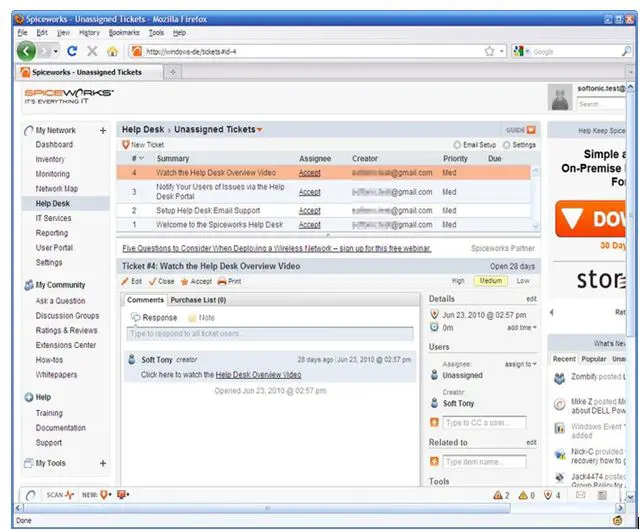
Task: Open the File menu
Action: point(22,33)
